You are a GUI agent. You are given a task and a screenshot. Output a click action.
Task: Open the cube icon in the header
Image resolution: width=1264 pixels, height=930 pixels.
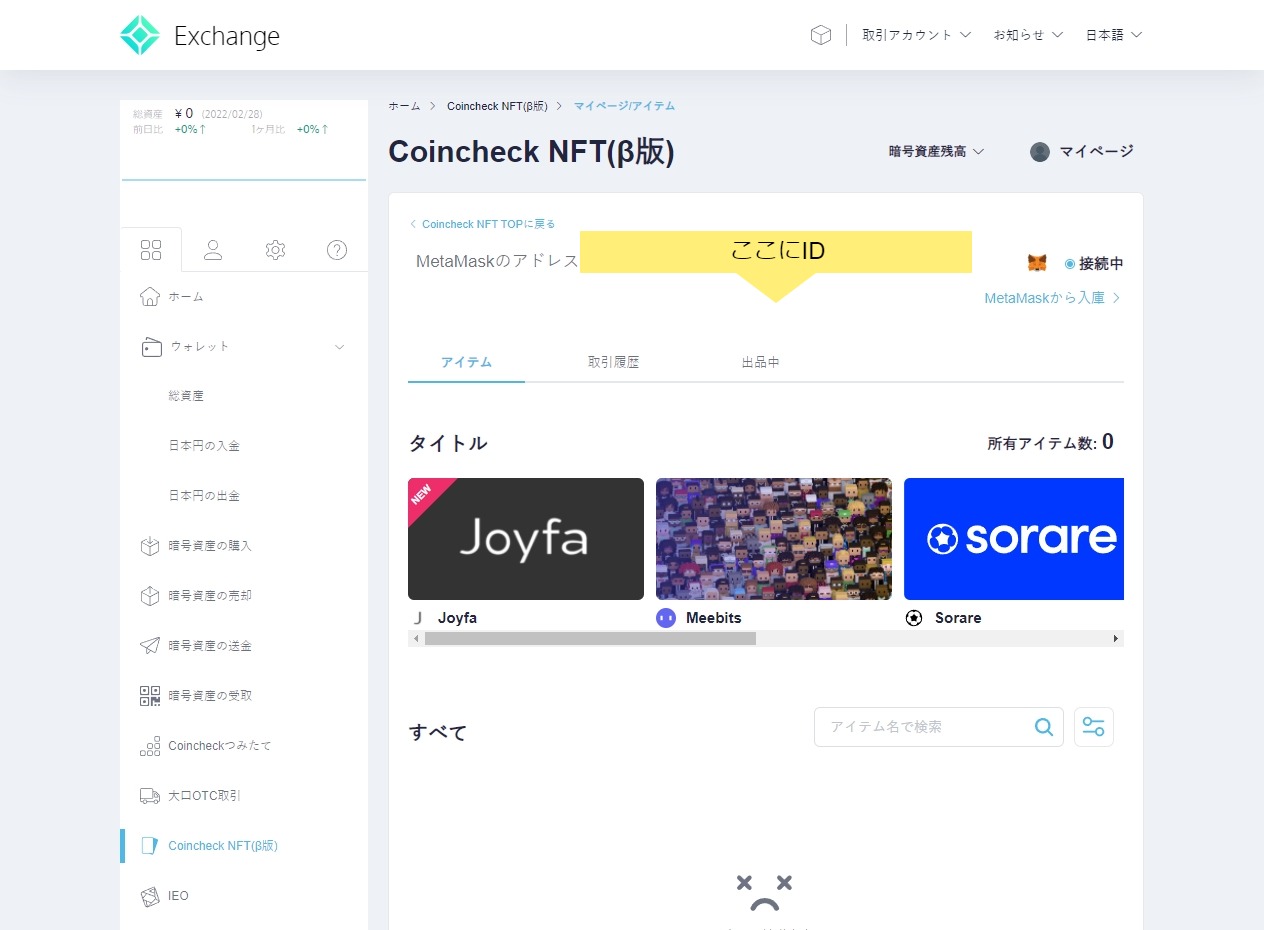pos(821,35)
